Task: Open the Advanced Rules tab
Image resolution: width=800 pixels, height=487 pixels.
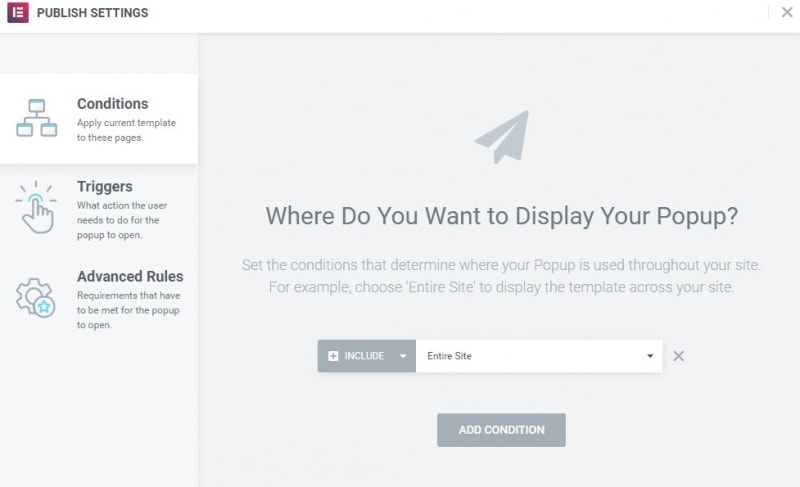Action: point(130,277)
